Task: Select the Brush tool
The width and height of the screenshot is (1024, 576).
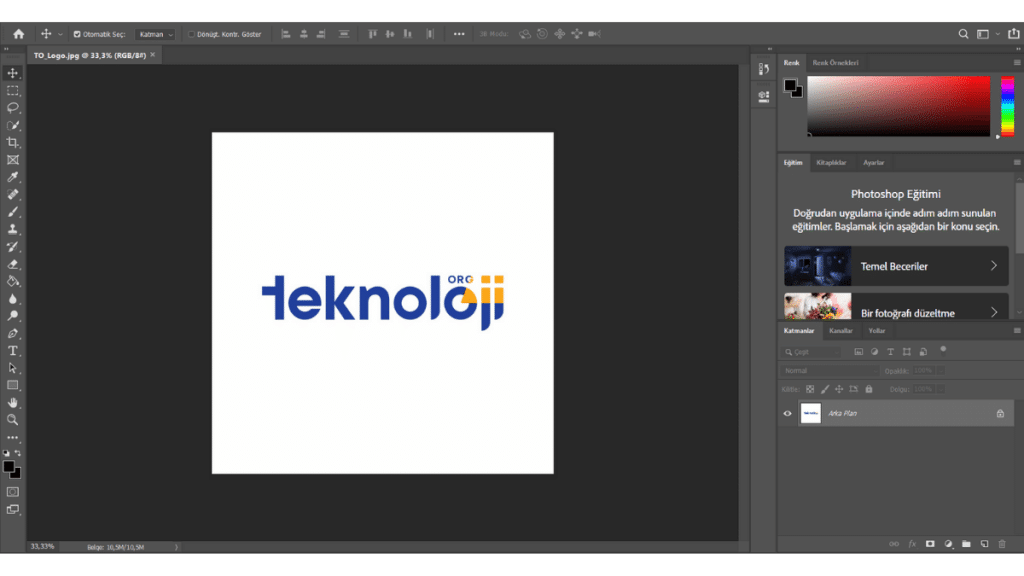Action: (12, 212)
